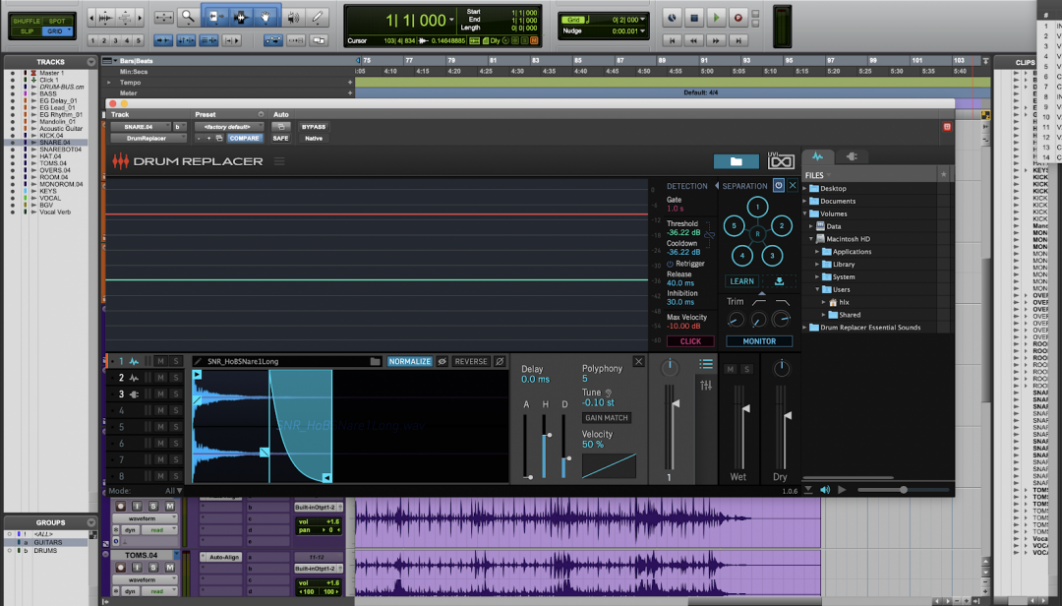
Task: Open Drum Replacer folder browser button
Action: coord(736,161)
